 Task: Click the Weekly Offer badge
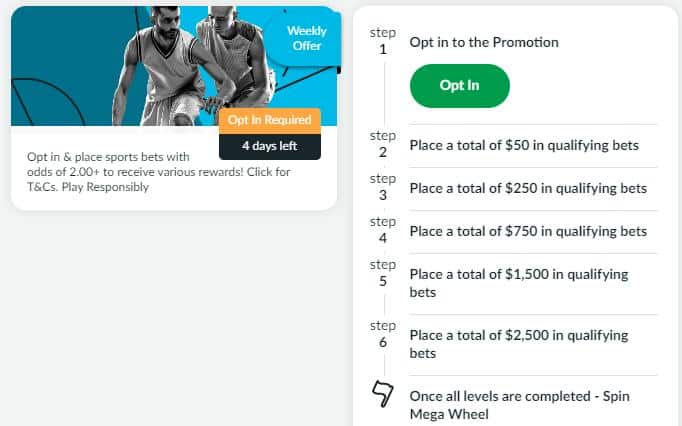click(x=307, y=38)
